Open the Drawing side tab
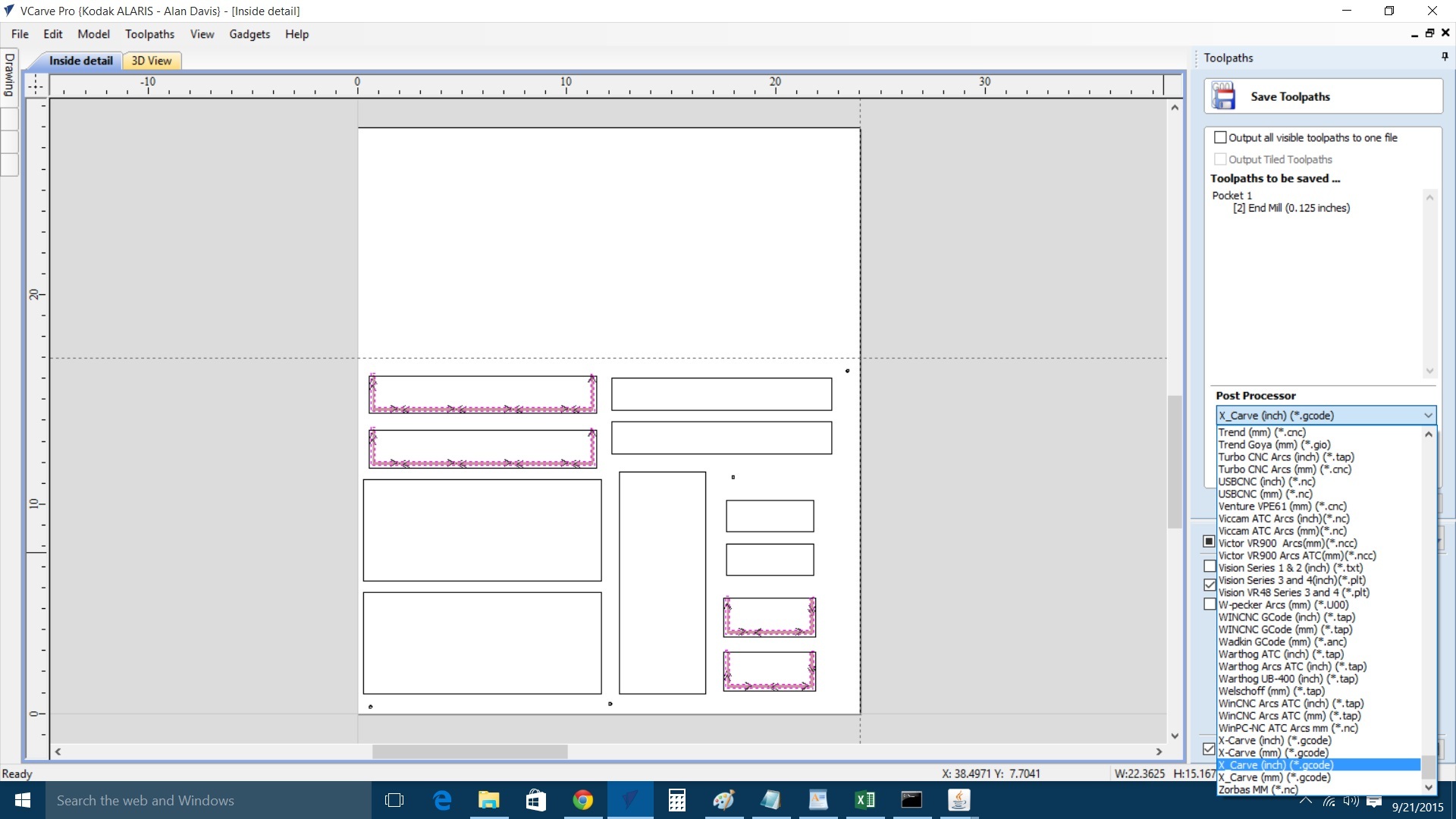The width and height of the screenshot is (1456, 819). 9,75
